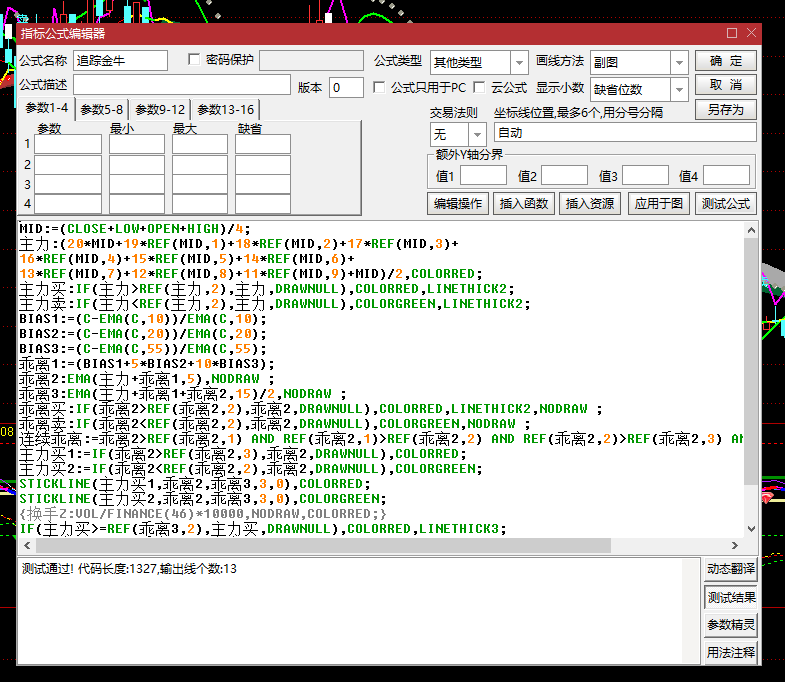785x682 pixels.
Task: Click the 值3 input field
Action: tap(645, 176)
